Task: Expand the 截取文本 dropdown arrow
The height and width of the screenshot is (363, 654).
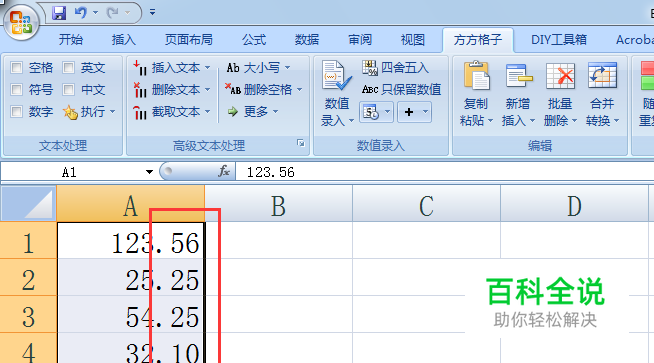Action: [207, 111]
